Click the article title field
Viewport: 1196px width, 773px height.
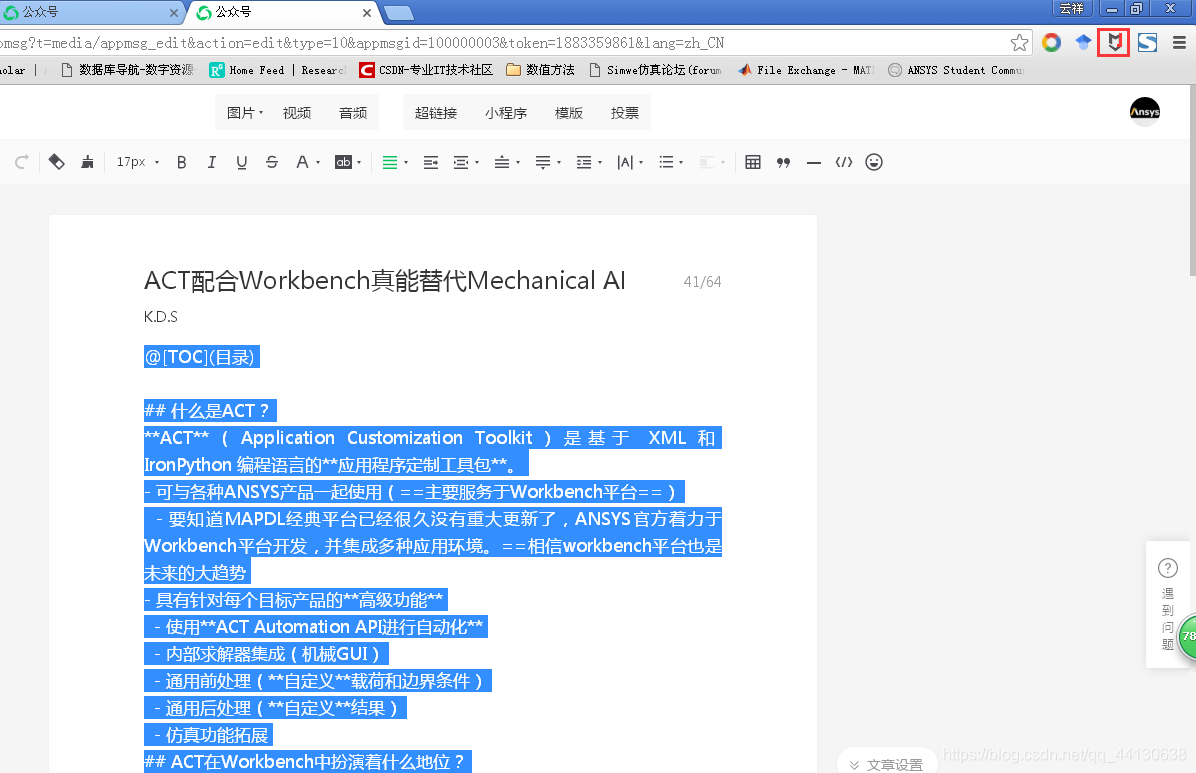click(x=384, y=281)
